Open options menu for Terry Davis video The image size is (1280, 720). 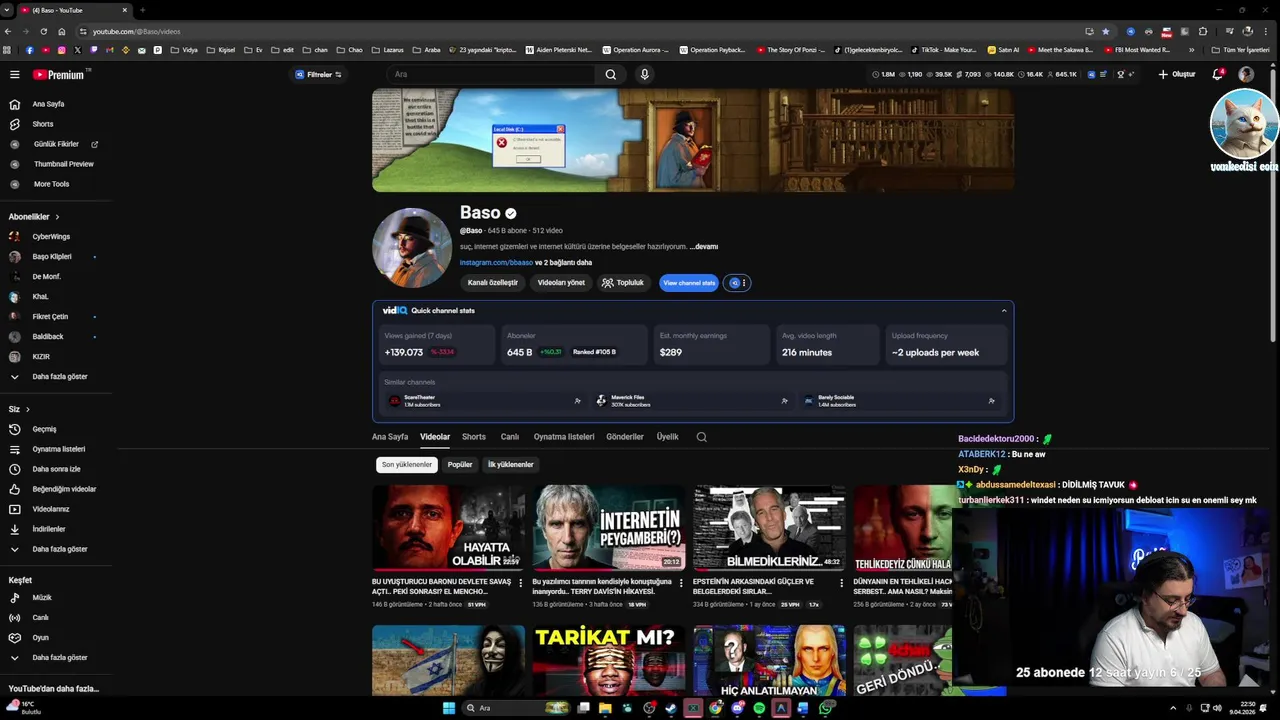tap(681, 582)
